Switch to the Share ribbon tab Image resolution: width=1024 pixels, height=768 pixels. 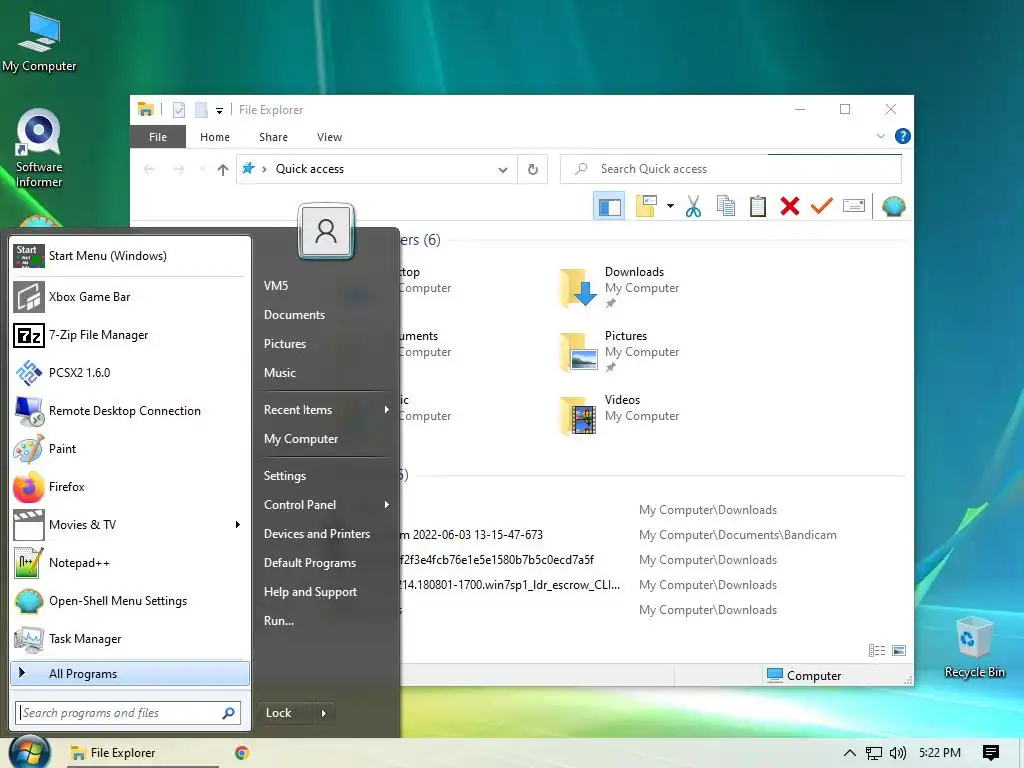point(273,137)
